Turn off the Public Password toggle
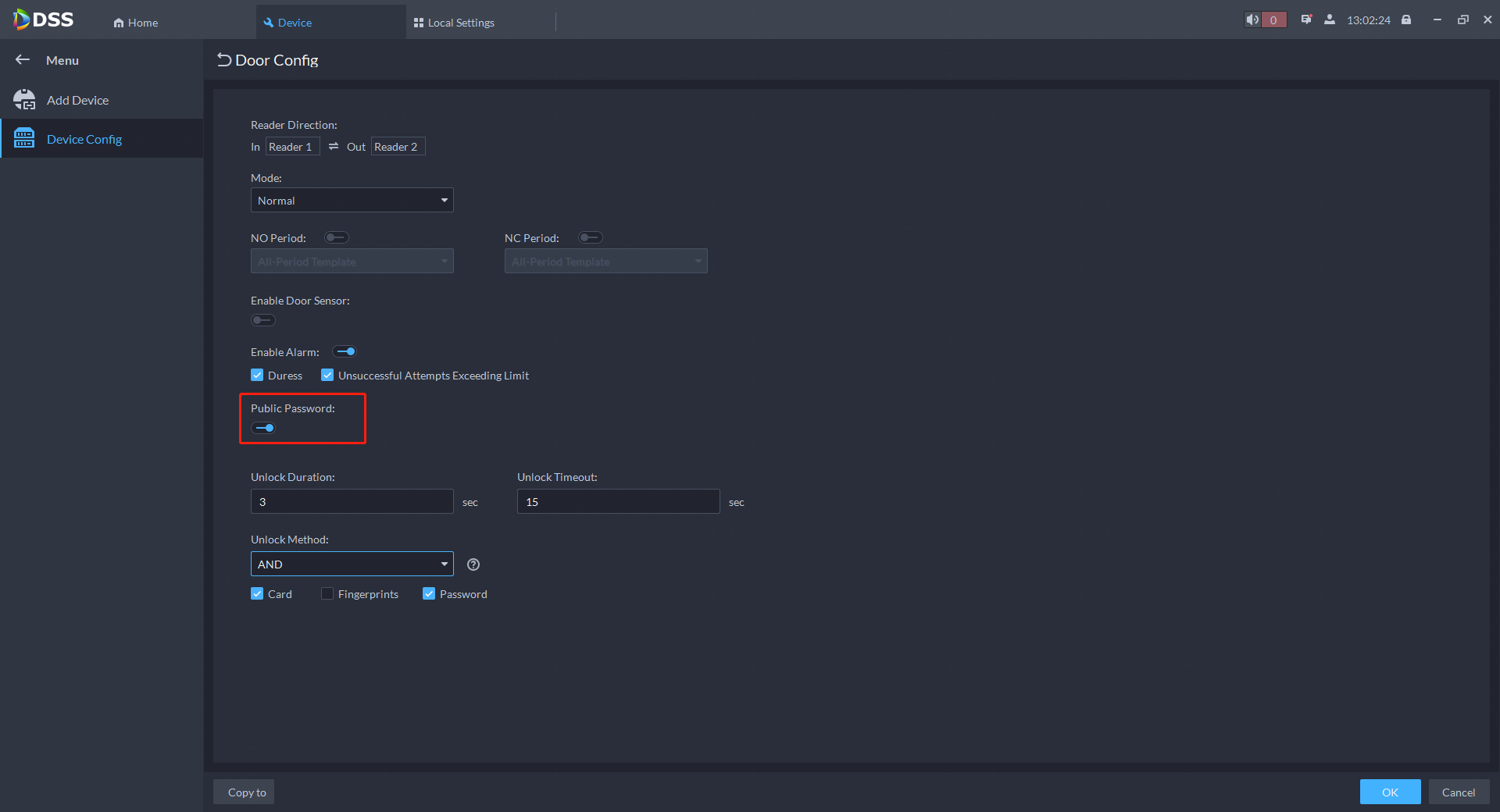 click(x=264, y=428)
